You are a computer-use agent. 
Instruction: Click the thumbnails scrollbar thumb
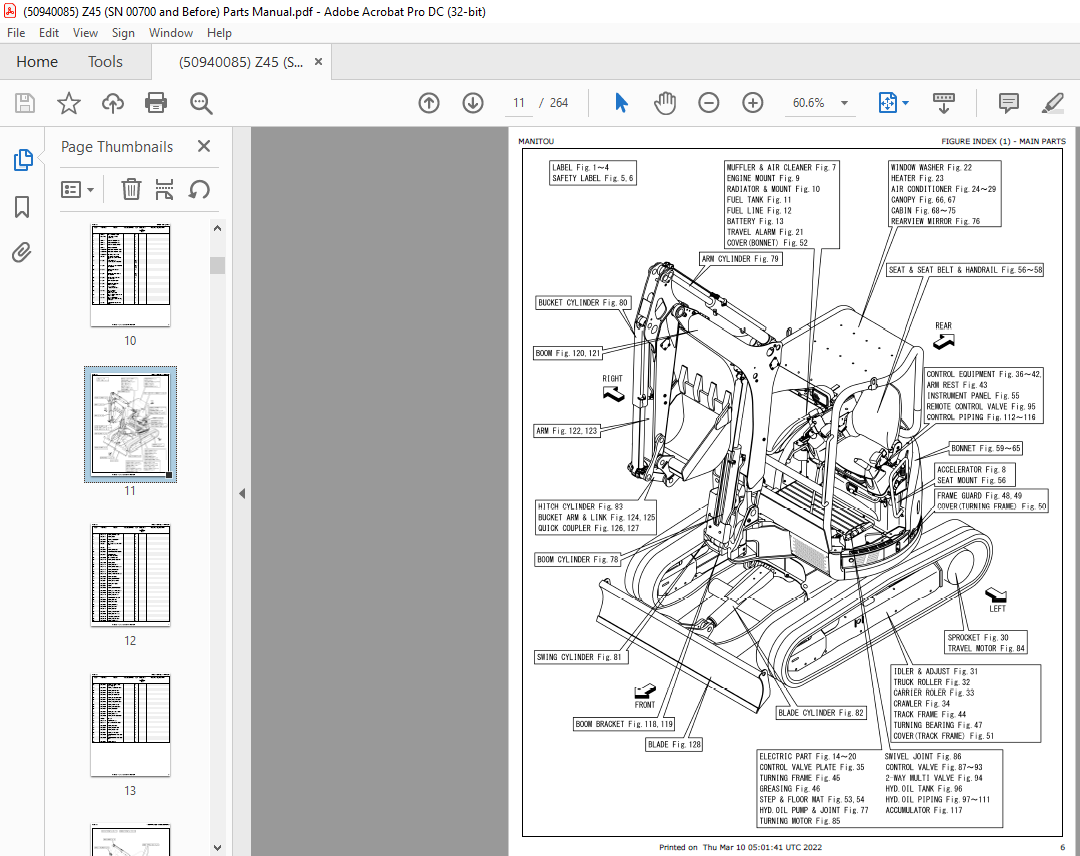(218, 265)
